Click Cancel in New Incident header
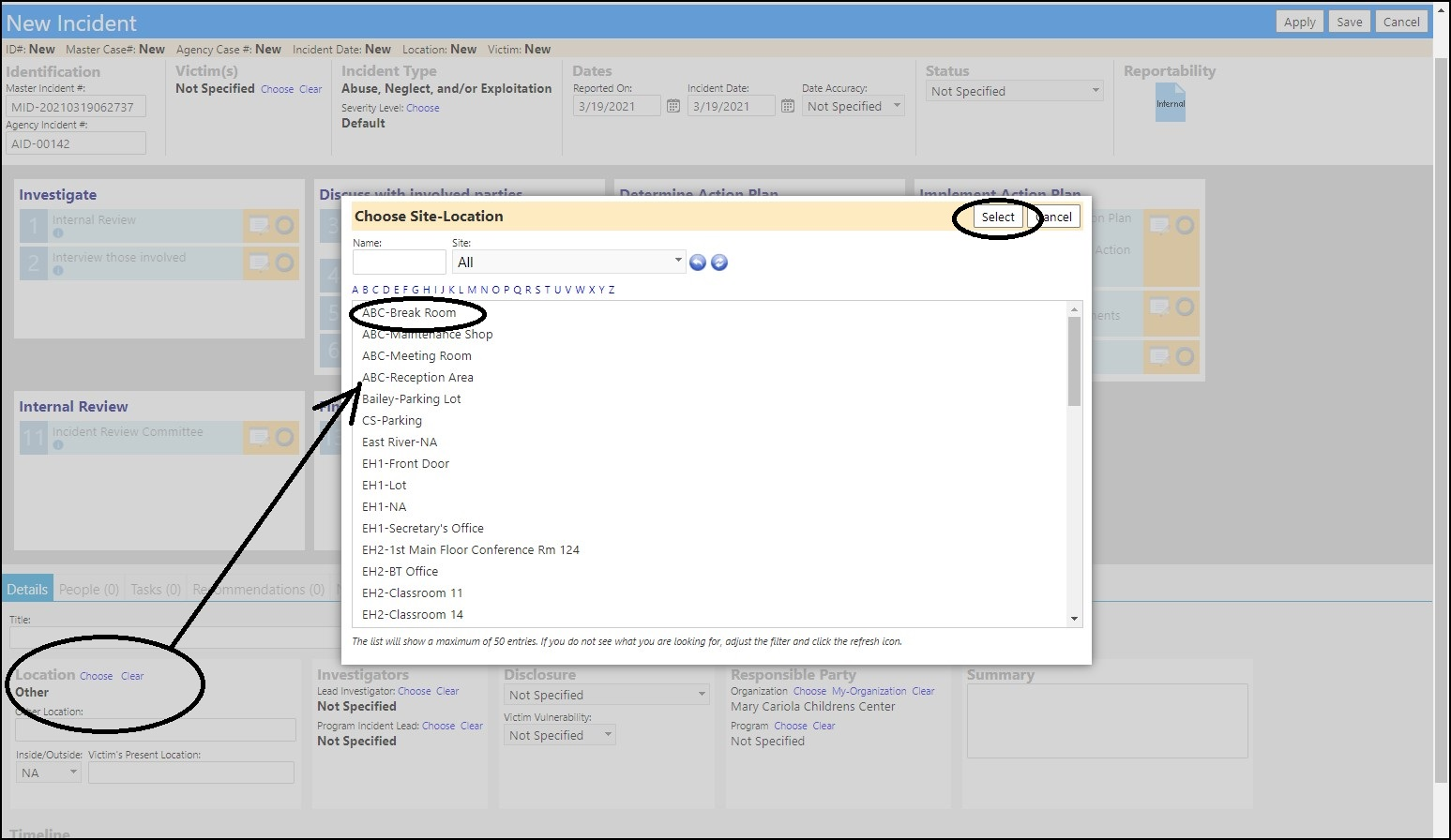Image resolution: width=1451 pixels, height=840 pixels. pyautogui.click(x=1401, y=22)
